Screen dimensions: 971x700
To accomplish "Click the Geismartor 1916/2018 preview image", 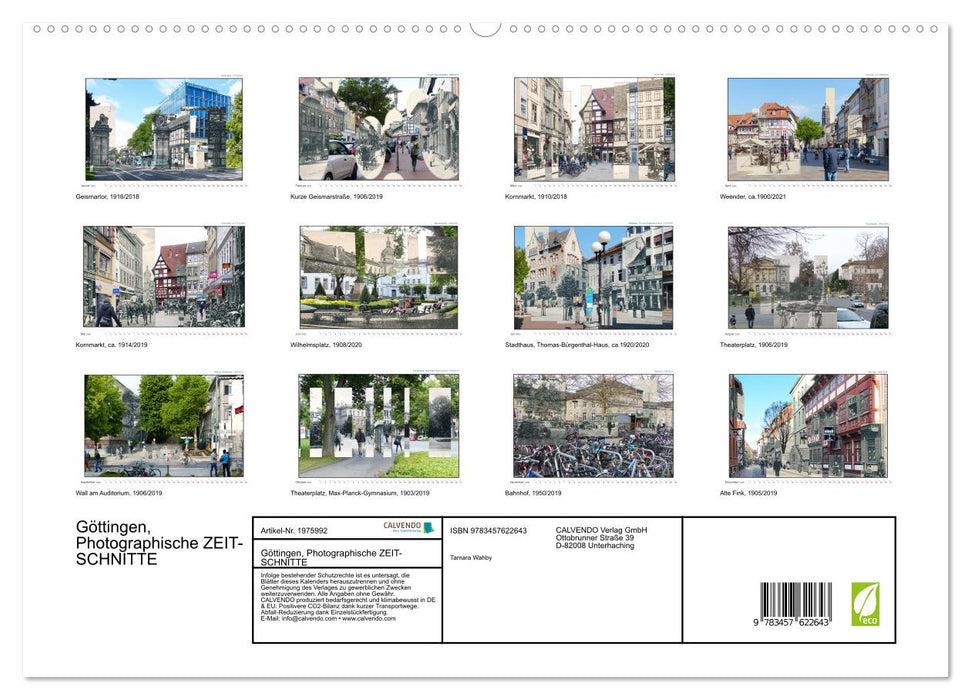I will tap(163, 130).
